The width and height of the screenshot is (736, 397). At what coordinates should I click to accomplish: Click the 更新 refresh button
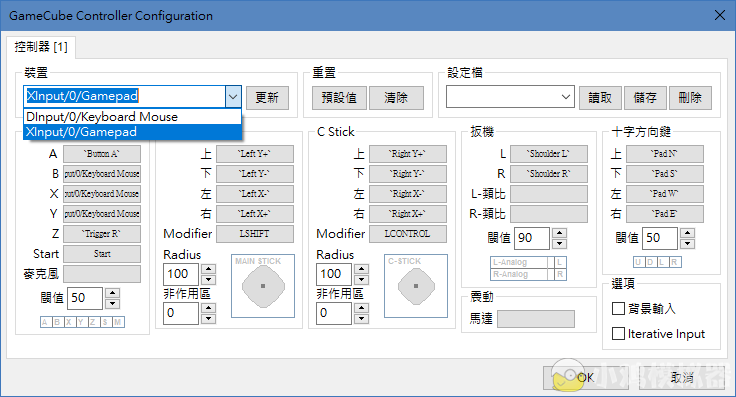coord(267,98)
